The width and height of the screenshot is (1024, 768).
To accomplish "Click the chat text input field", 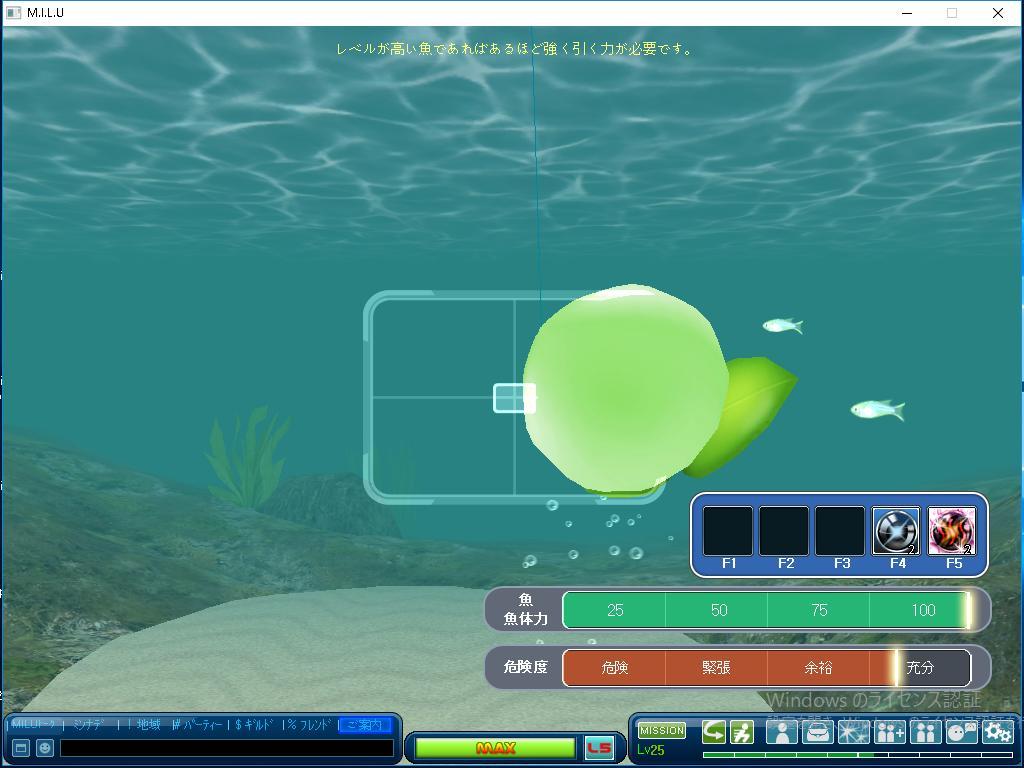I will pos(226,748).
